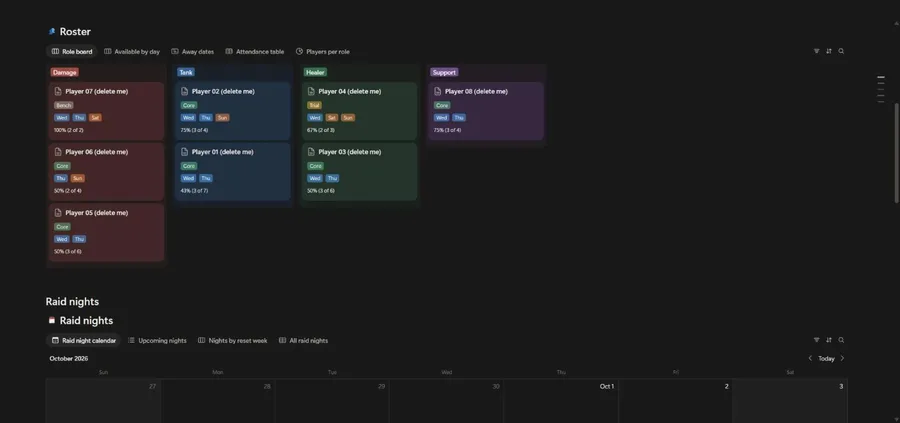The image size is (900, 423).
Task: Click Sat tag on Player 07
Action: click(x=95, y=118)
